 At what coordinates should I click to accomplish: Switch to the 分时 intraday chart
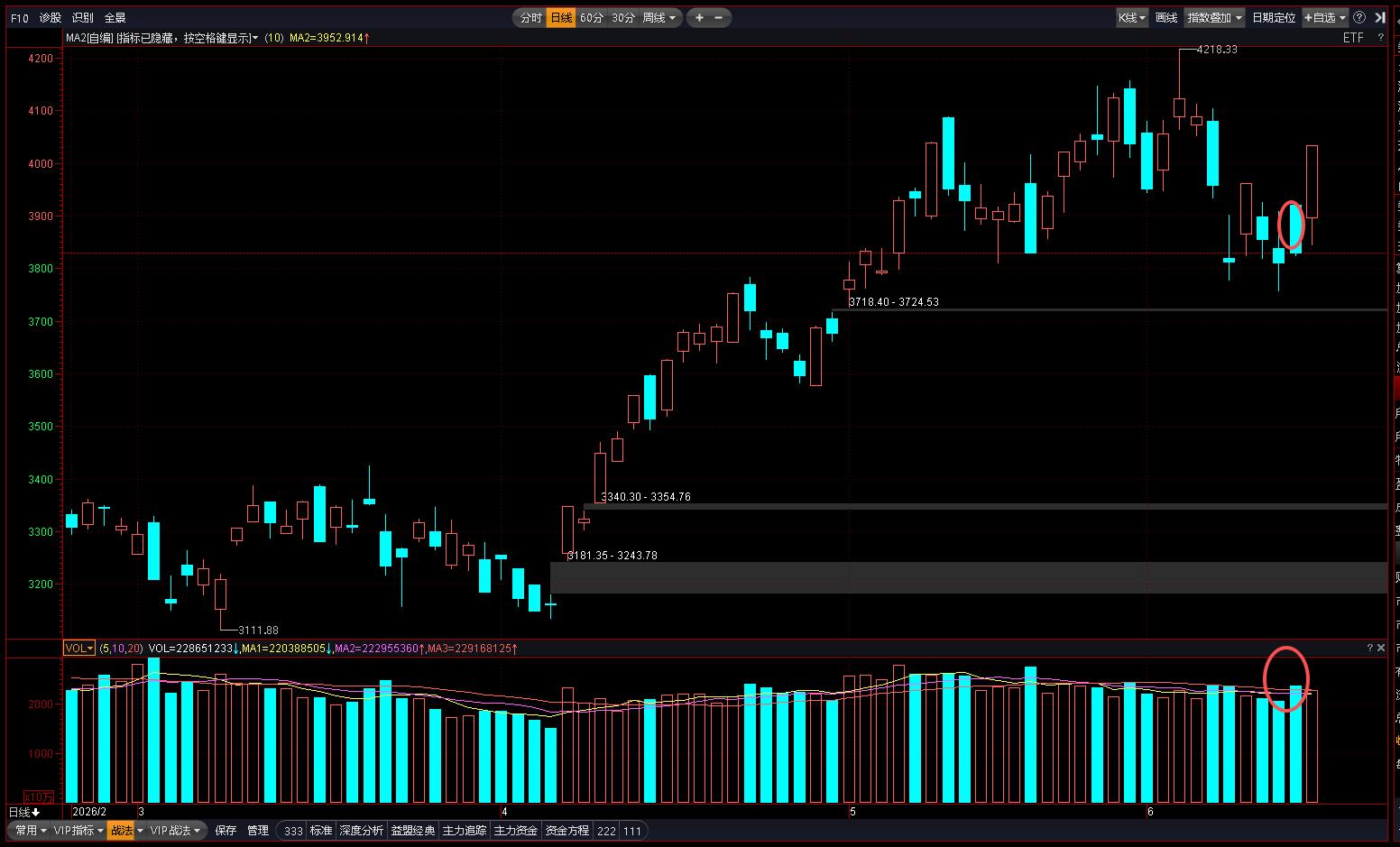click(x=530, y=18)
